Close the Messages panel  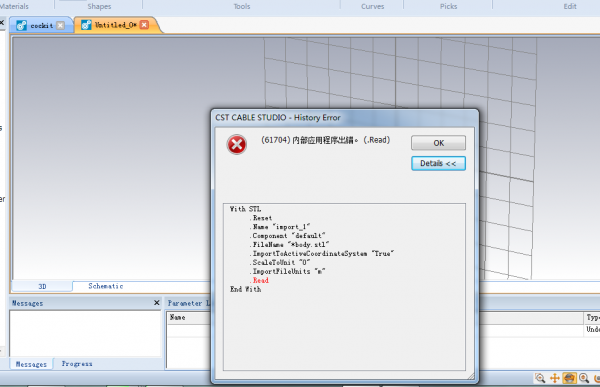point(157,303)
